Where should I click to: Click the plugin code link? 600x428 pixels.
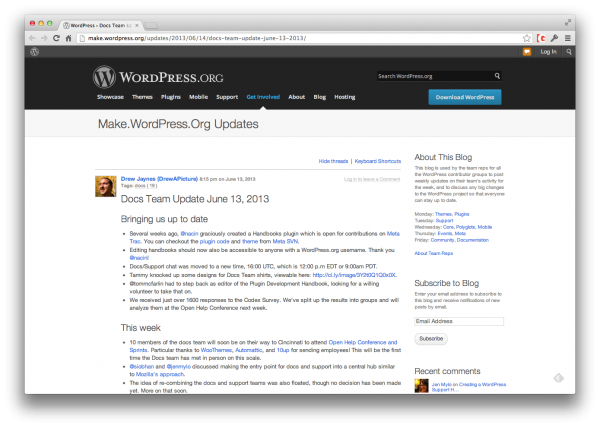pos(215,241)
